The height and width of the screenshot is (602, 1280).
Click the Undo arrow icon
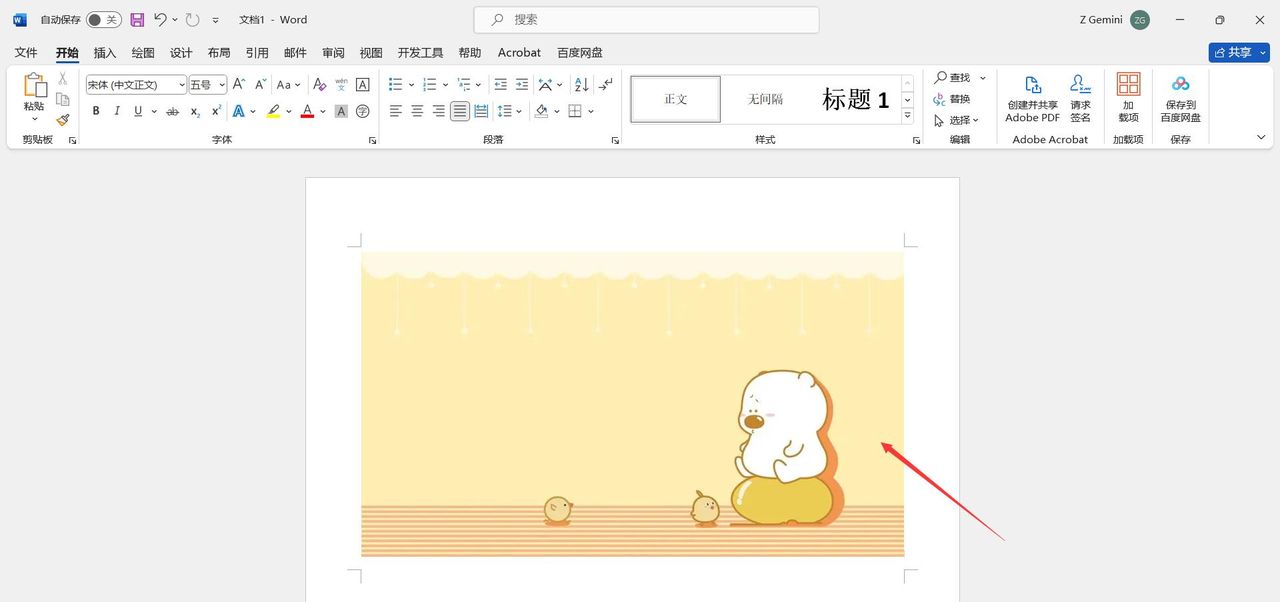click(x=160, y=20)
